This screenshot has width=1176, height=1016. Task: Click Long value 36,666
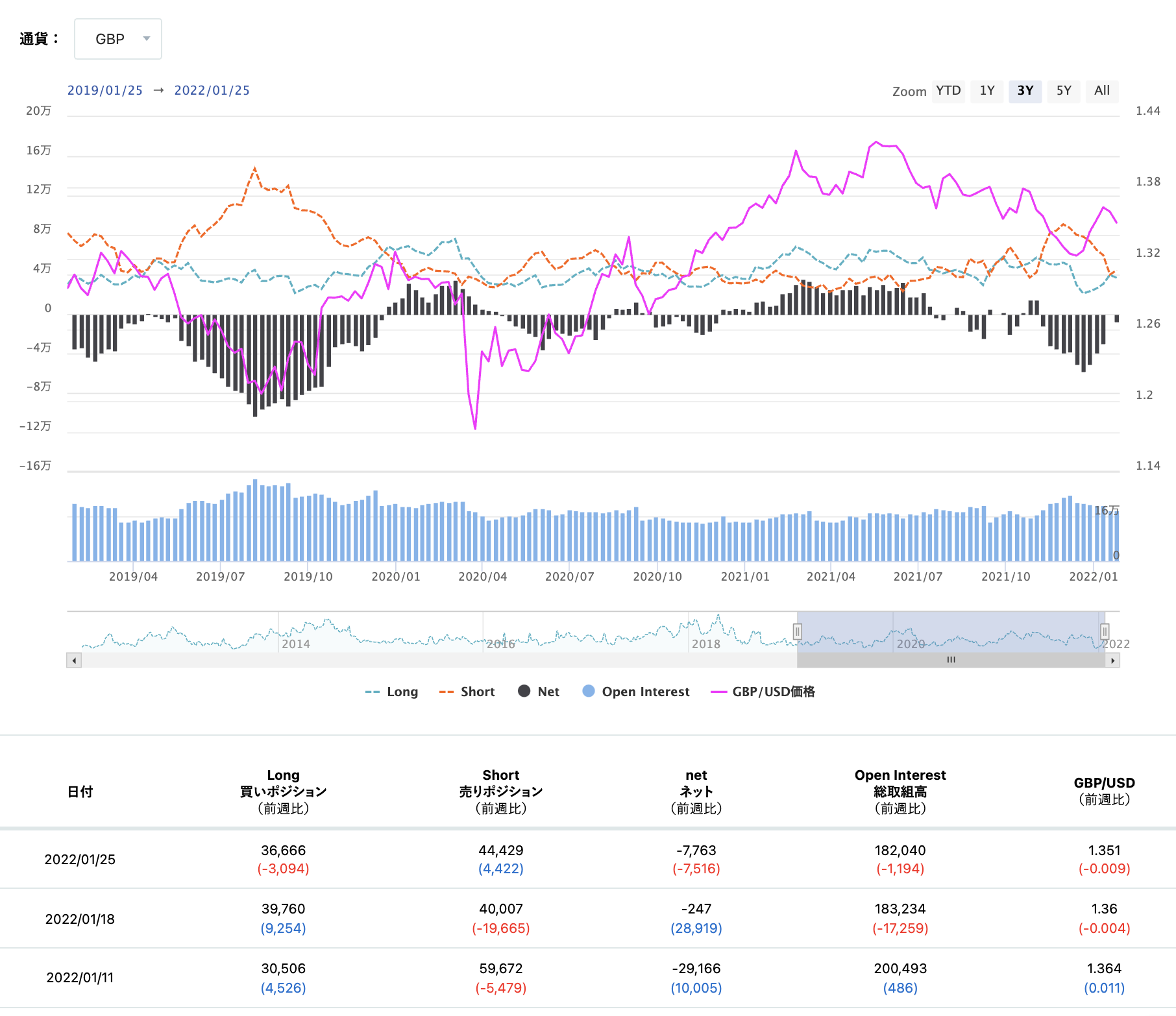(283, 851)
